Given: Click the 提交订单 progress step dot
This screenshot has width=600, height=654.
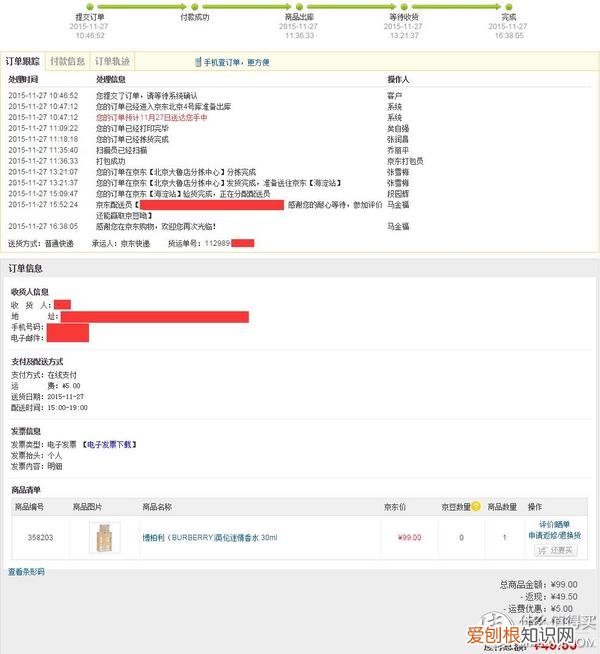Looking at the screenshot, I should 90,7.
